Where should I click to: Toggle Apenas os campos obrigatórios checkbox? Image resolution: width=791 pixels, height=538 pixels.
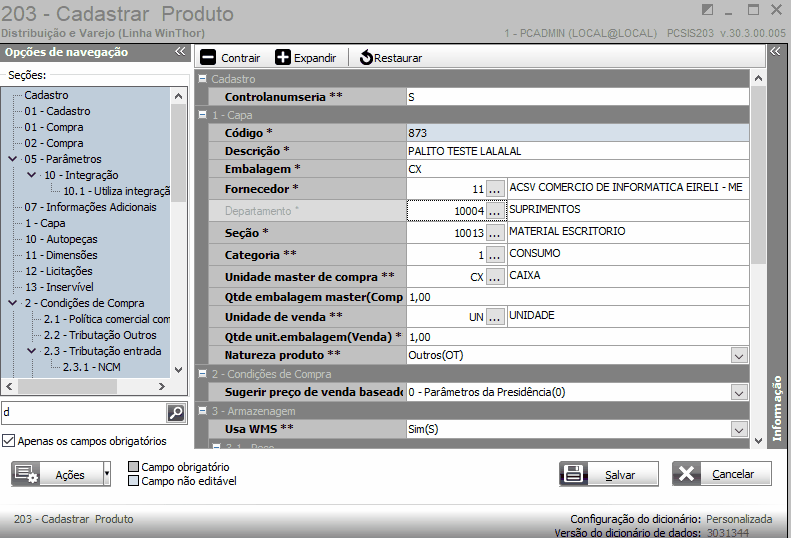(9, 441)
